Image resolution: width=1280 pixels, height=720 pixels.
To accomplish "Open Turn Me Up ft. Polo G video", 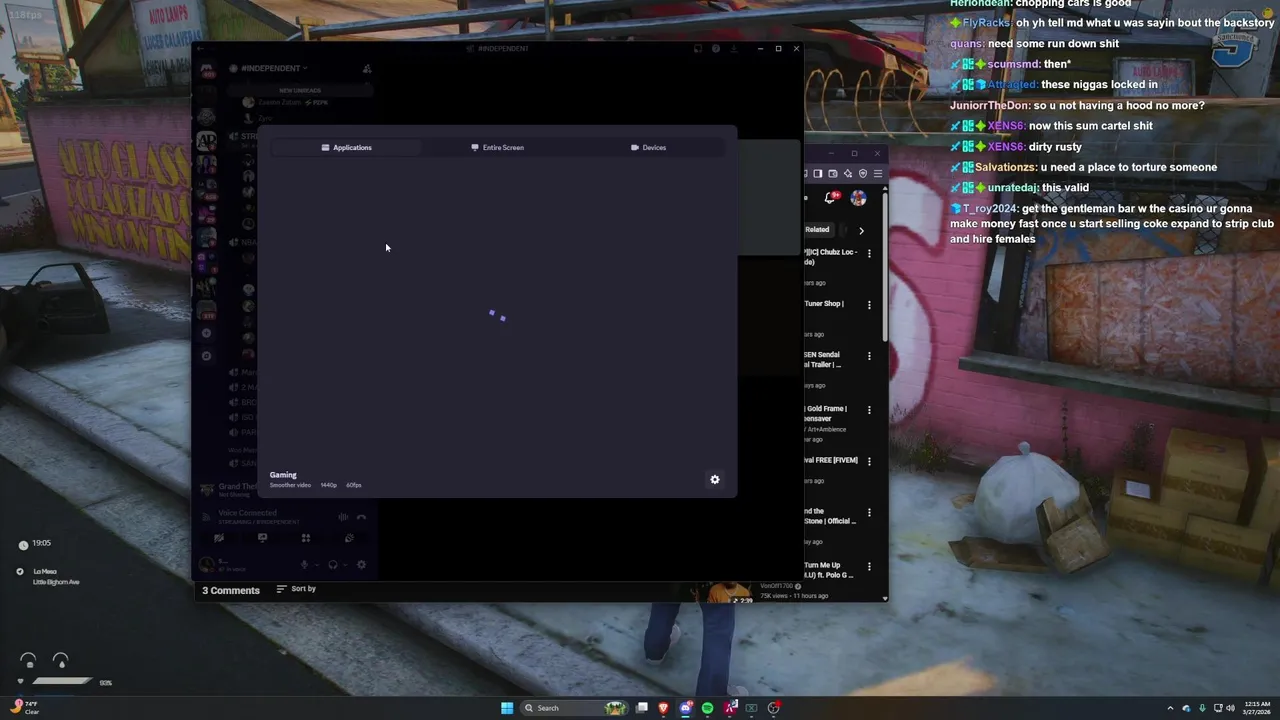I will [x=829, y=570].
